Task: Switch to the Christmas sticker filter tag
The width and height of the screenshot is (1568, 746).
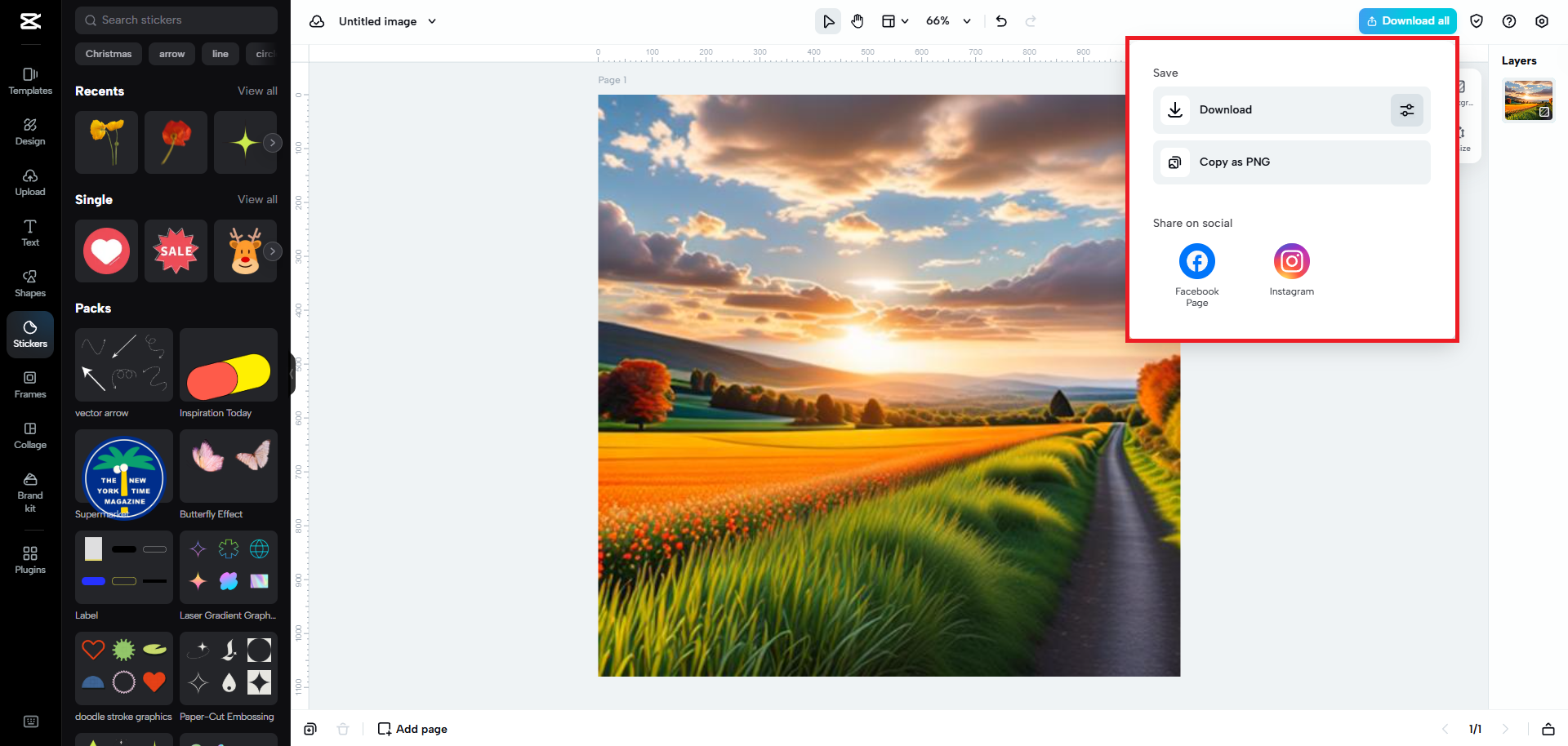Action: [x=108, y=53]
